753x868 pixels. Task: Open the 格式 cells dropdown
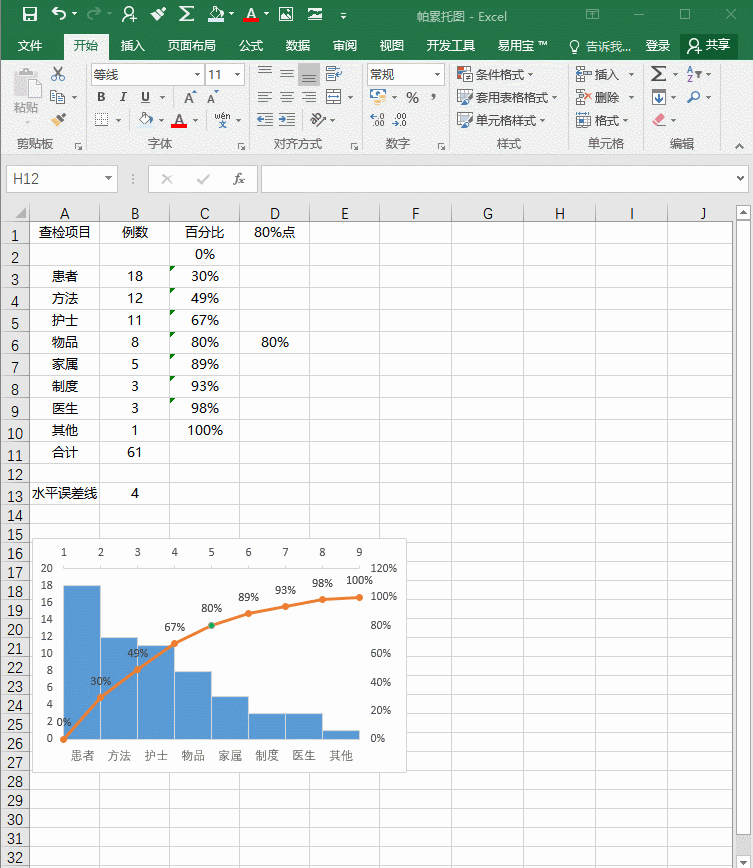tap(602, 120)
